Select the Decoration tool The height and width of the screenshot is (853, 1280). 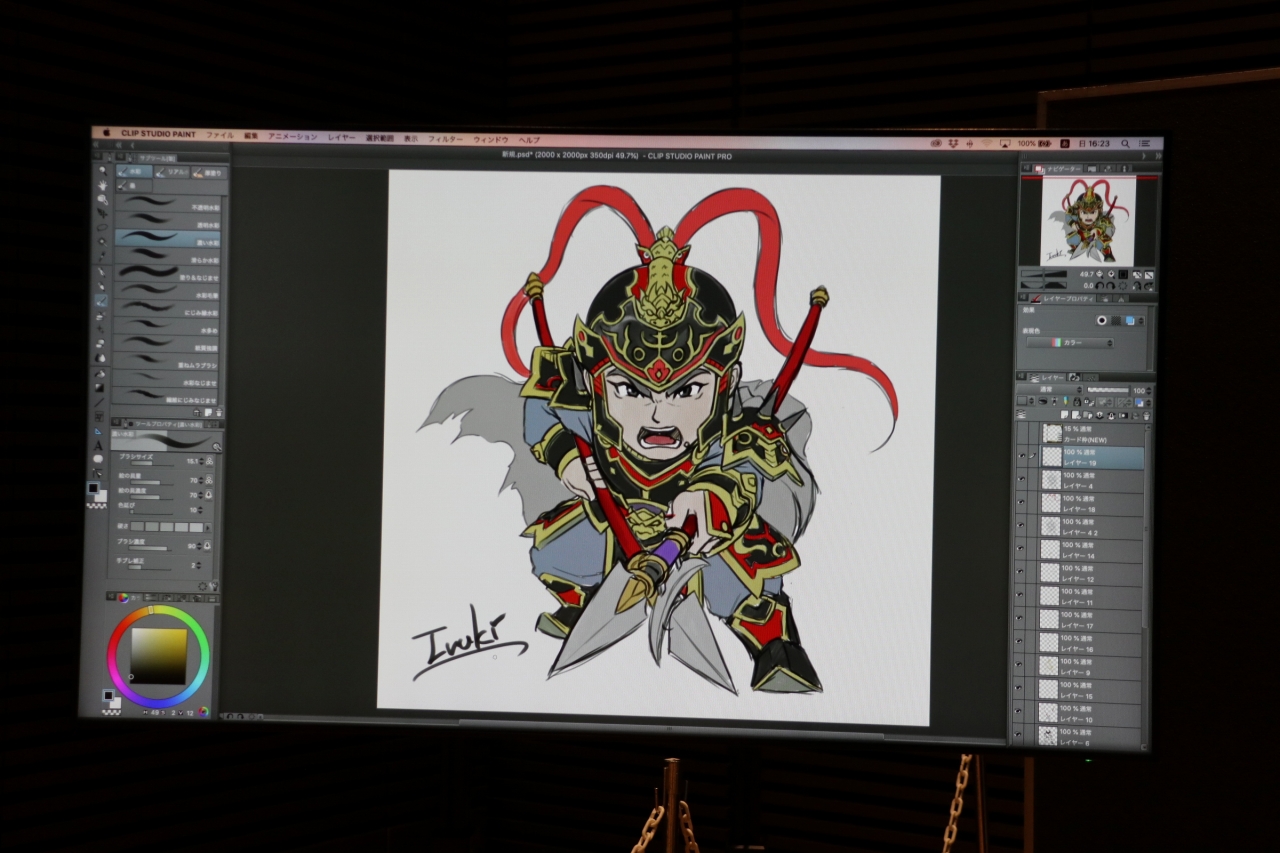(x=101, y=328)
